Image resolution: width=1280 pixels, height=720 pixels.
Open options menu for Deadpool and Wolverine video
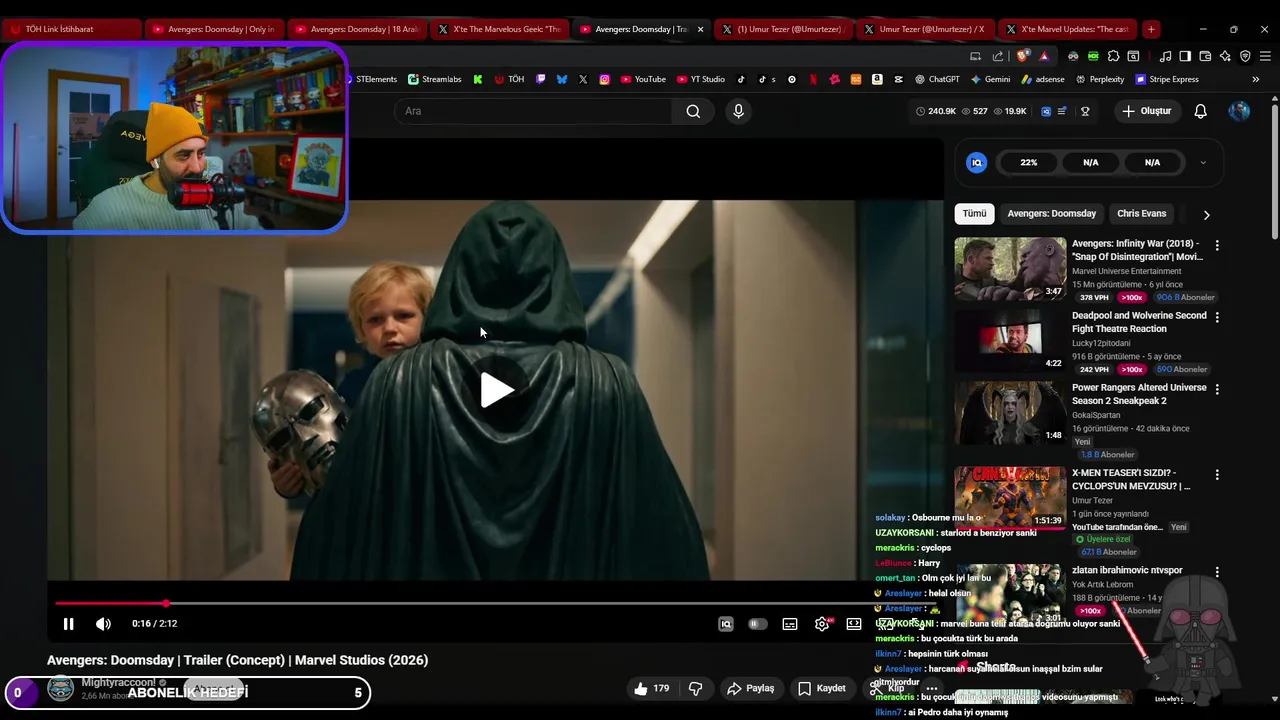tap(1217, 316)
